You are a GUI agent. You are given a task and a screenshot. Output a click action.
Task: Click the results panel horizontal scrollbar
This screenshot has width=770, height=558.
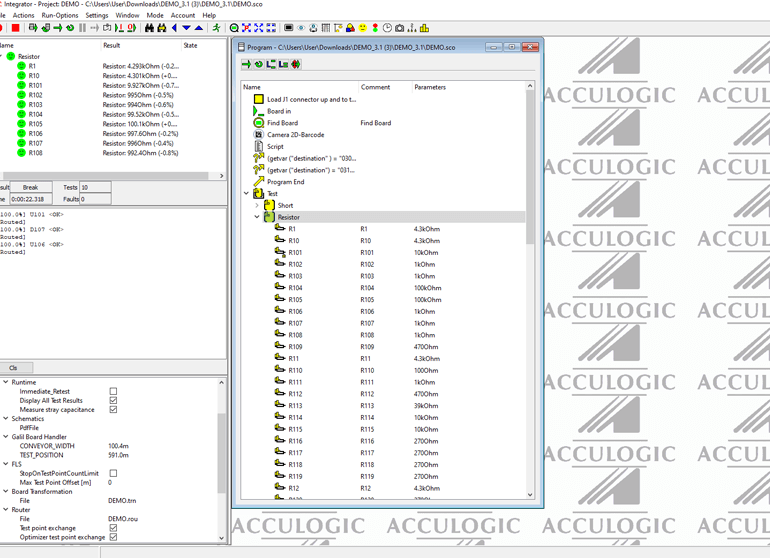tap(106, 176)
